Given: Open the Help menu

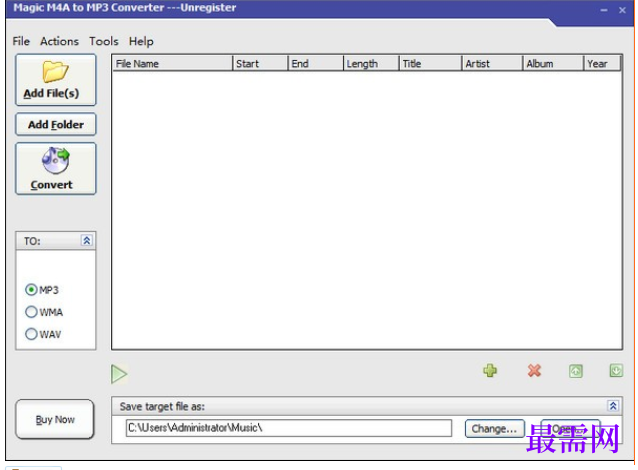Looking at the screenshot, I should pos(141,42).
